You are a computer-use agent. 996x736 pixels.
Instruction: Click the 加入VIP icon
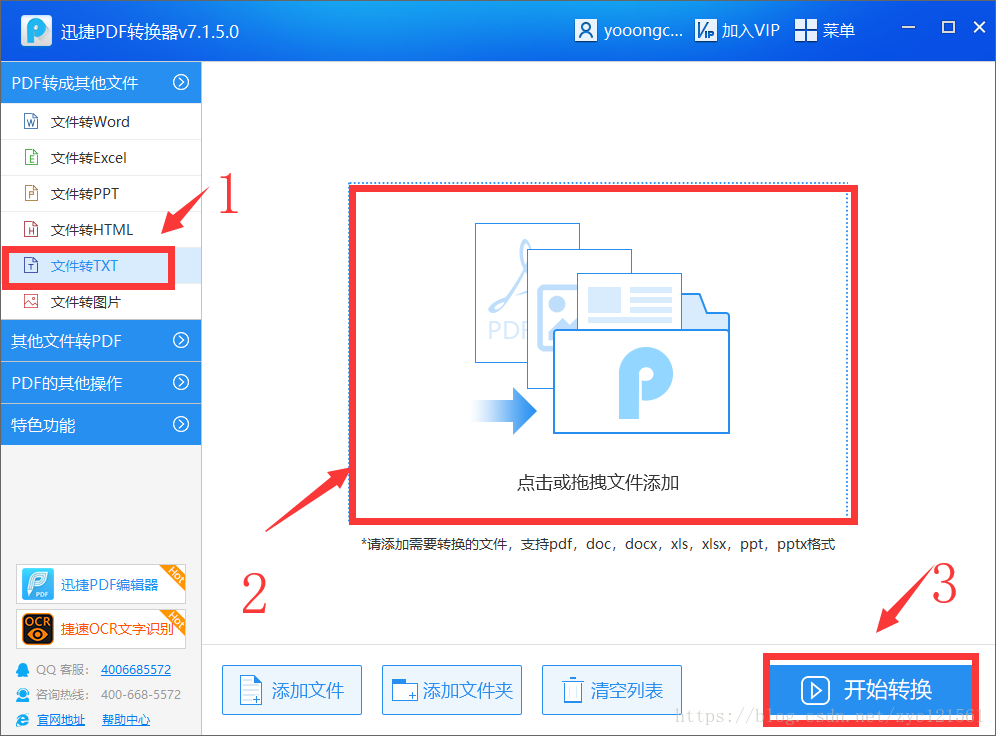[705, 30]
